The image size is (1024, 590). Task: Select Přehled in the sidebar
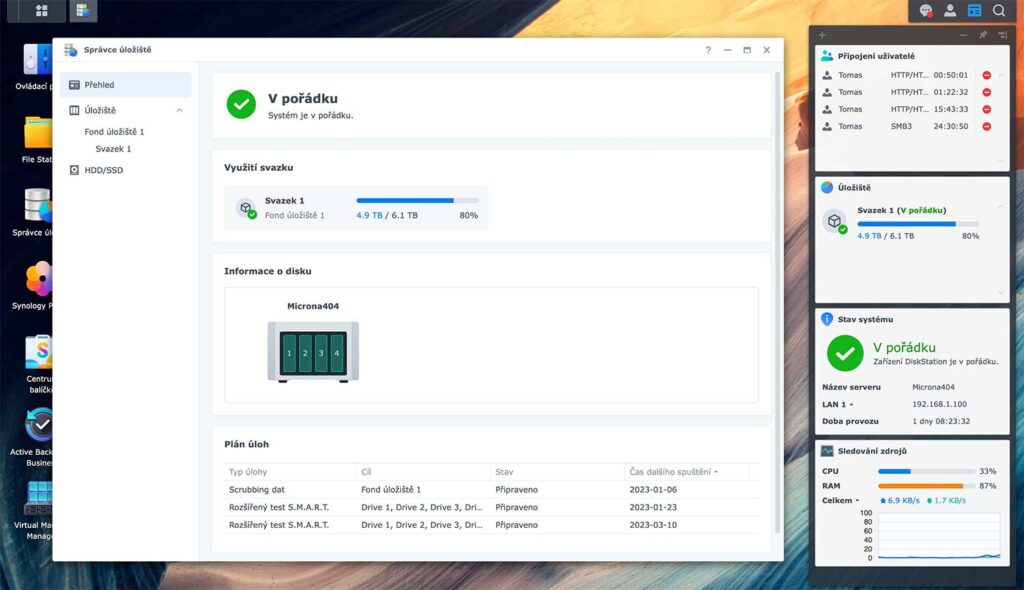125,85
